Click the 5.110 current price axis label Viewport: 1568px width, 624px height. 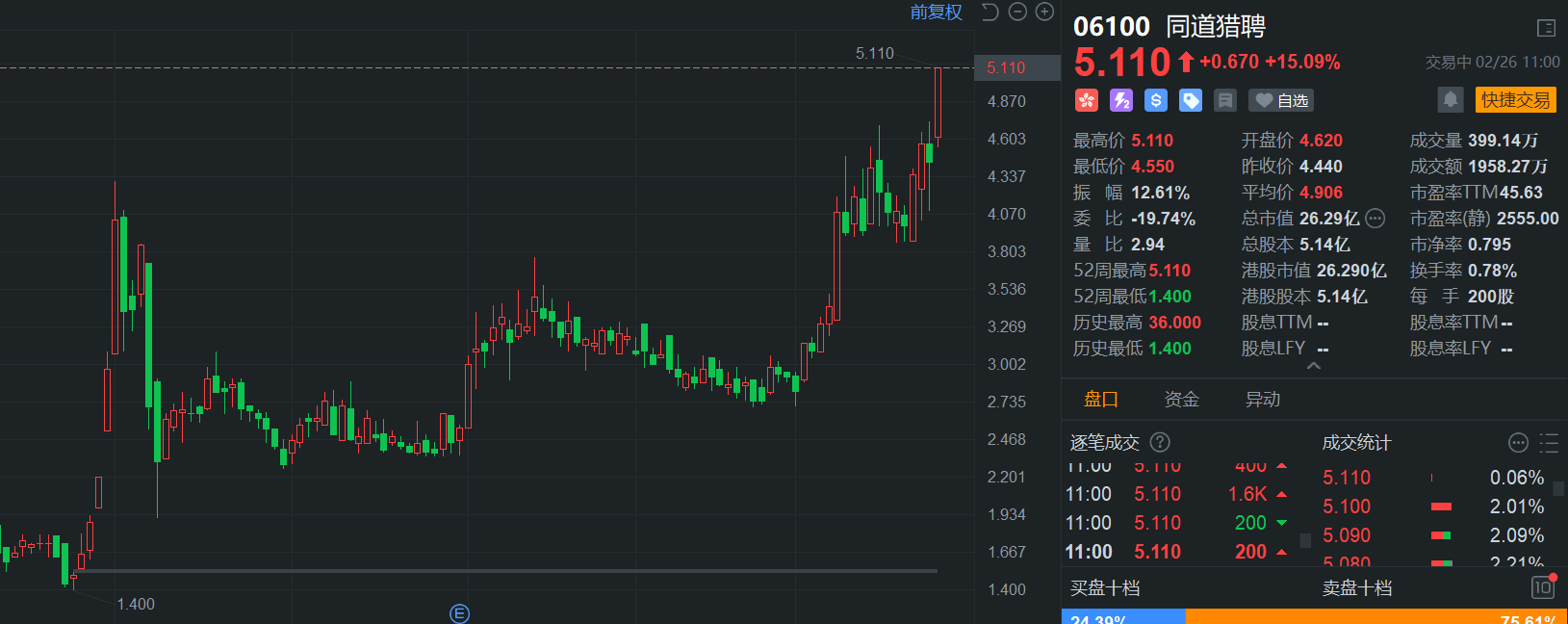1017,67
